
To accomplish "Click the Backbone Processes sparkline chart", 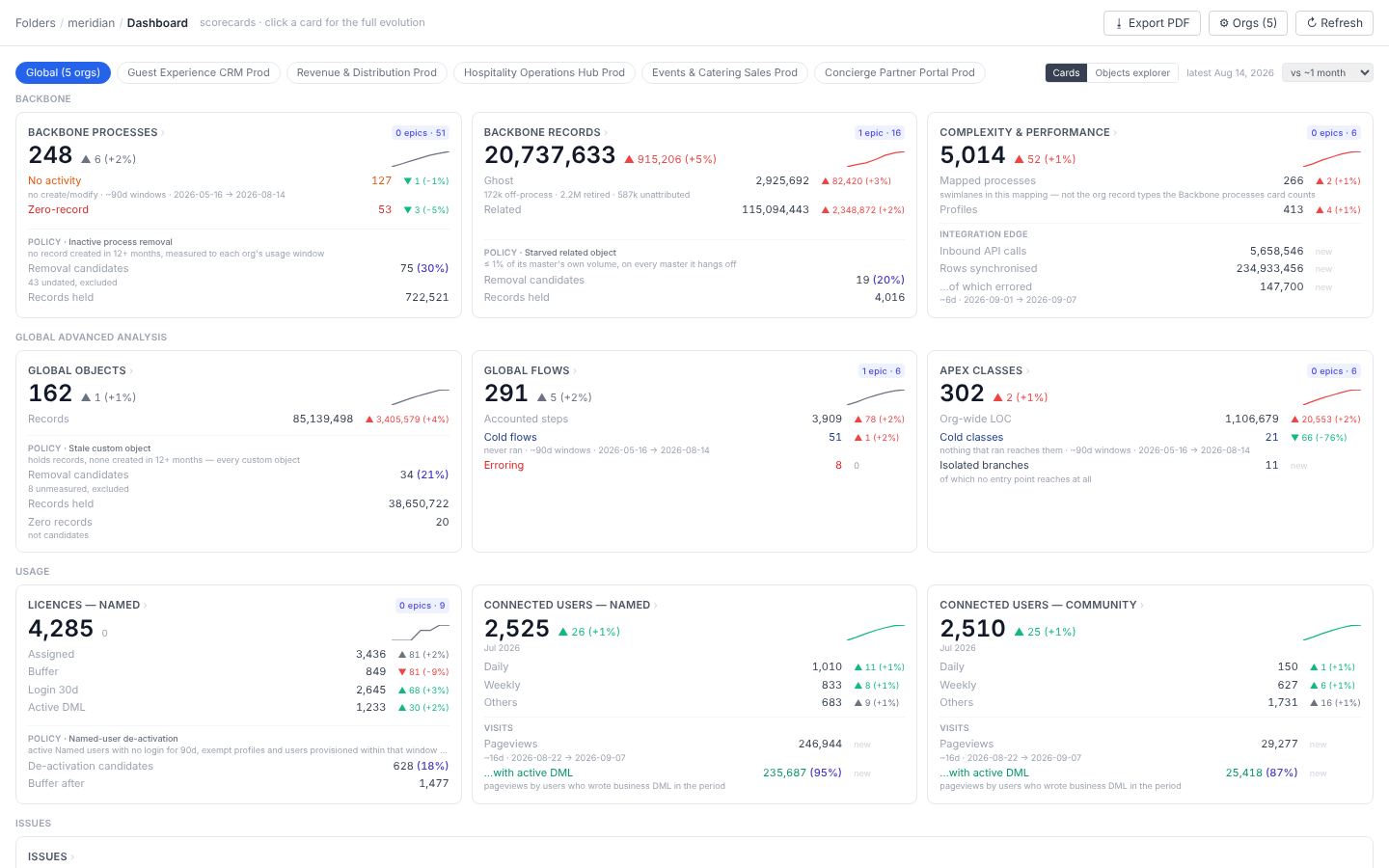I will [x=421, y=159].
